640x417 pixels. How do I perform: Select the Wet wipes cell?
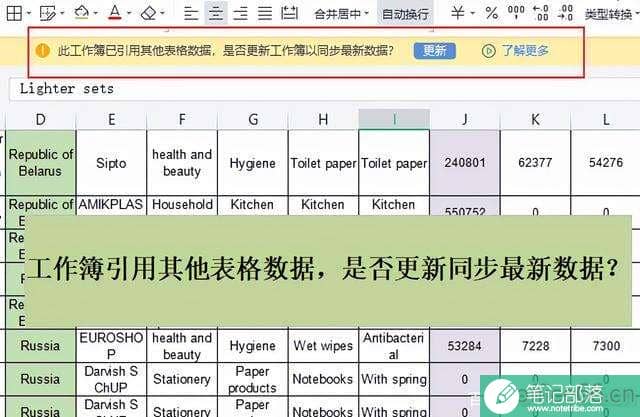tap(323, 346)
